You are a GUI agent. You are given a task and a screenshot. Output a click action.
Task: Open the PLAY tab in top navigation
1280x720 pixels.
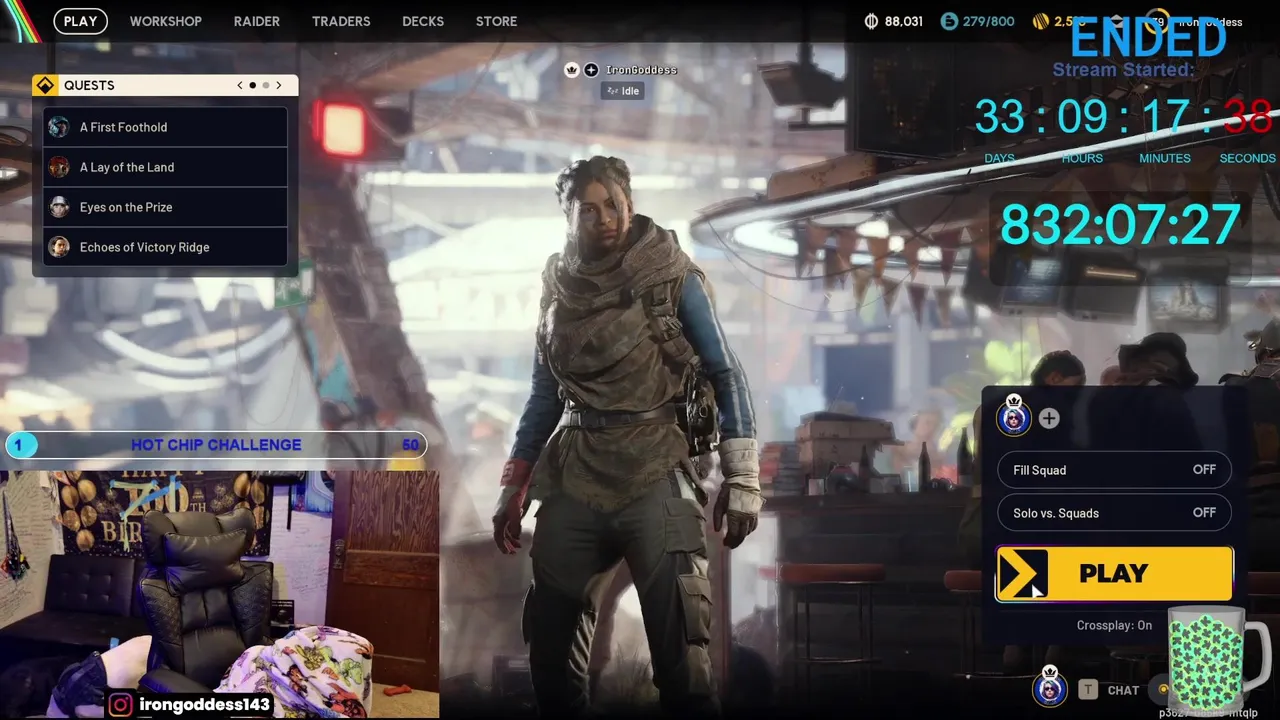80,21
